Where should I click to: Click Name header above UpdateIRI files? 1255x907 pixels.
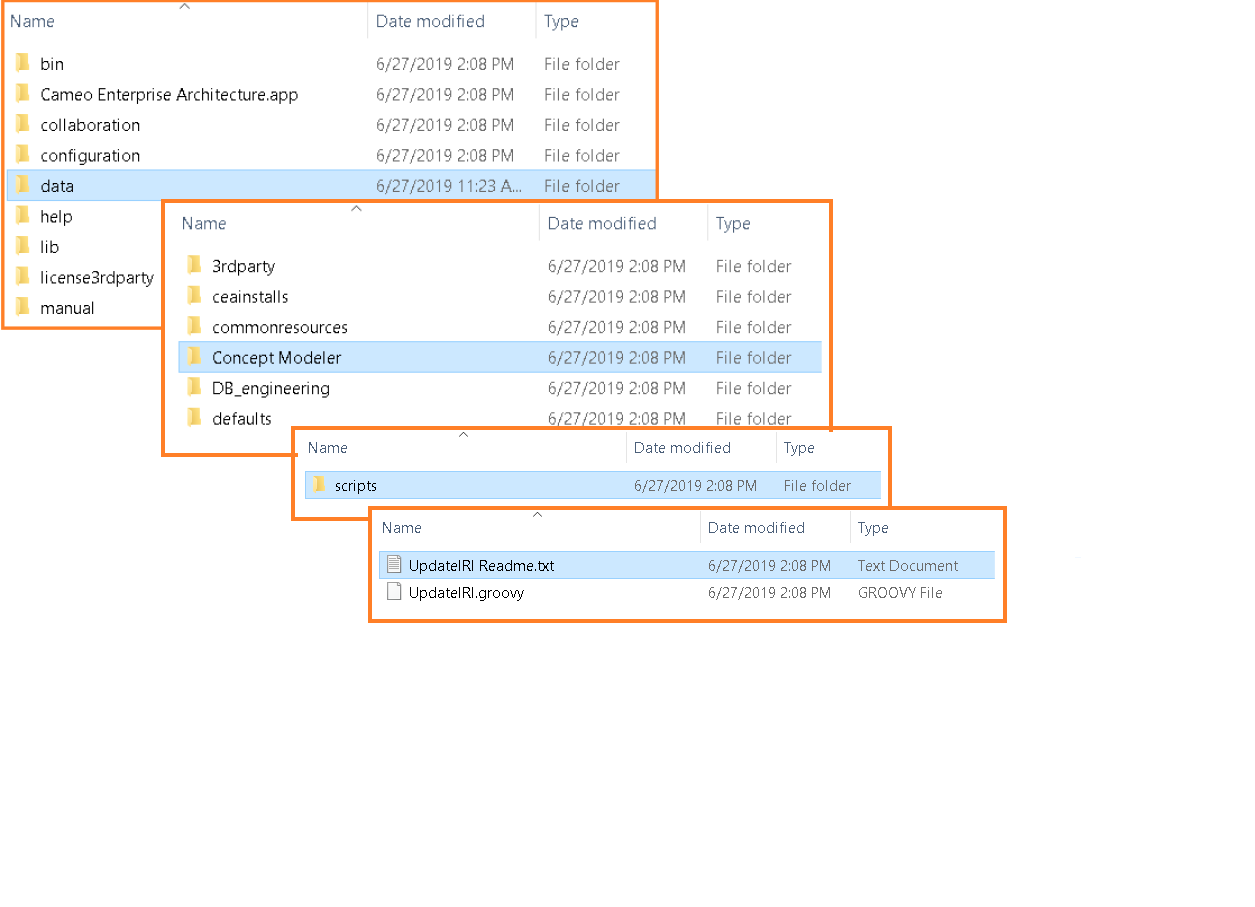tap(402, 528)
